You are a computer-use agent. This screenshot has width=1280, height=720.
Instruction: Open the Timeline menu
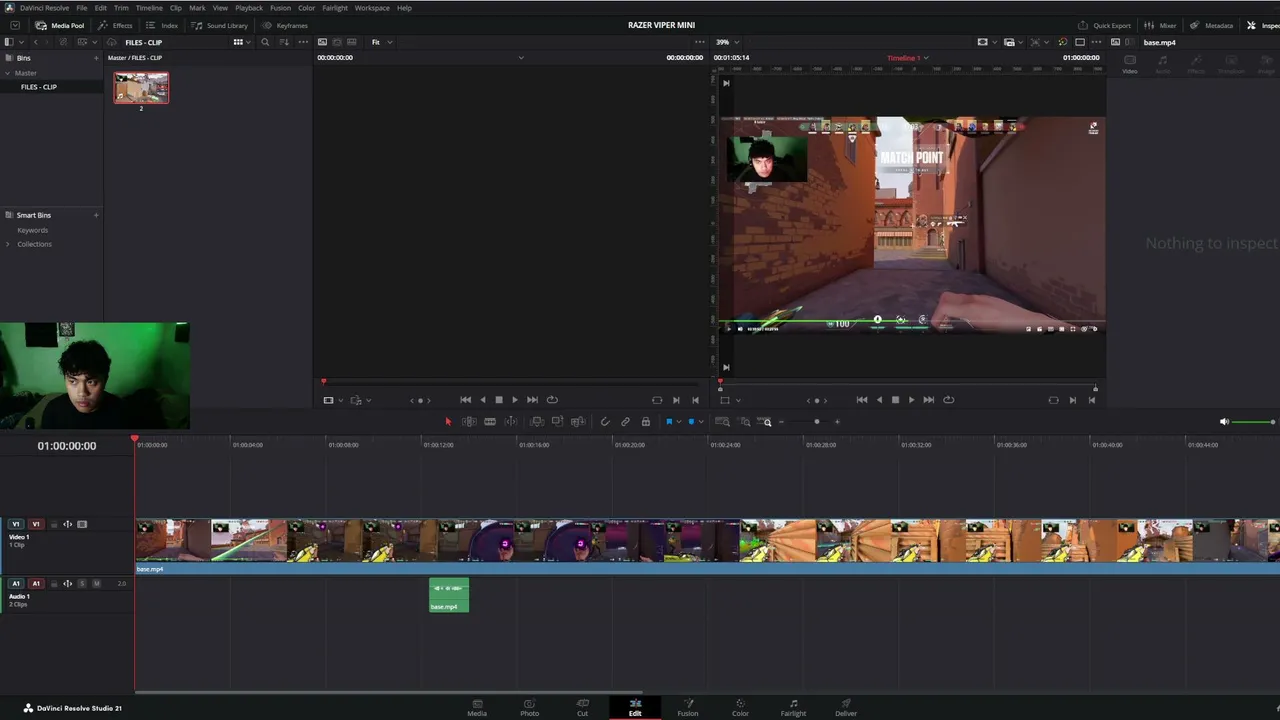tap(149, 8)
